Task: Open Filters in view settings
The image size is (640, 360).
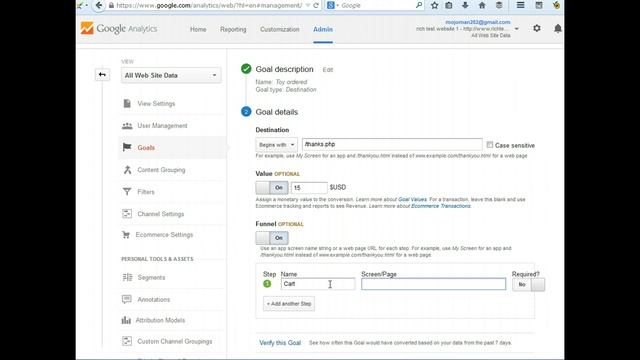Action: click(146, 192)
